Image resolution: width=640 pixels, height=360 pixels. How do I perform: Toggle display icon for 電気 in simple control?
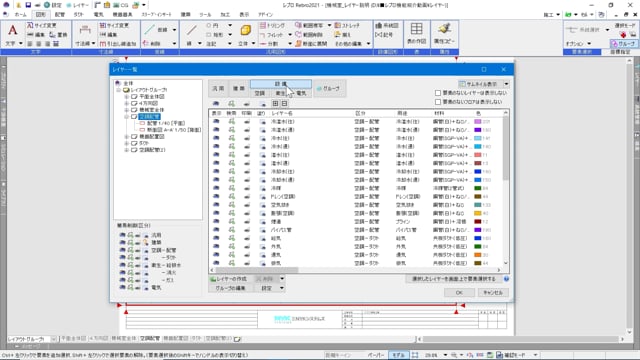tap(122, 287)
